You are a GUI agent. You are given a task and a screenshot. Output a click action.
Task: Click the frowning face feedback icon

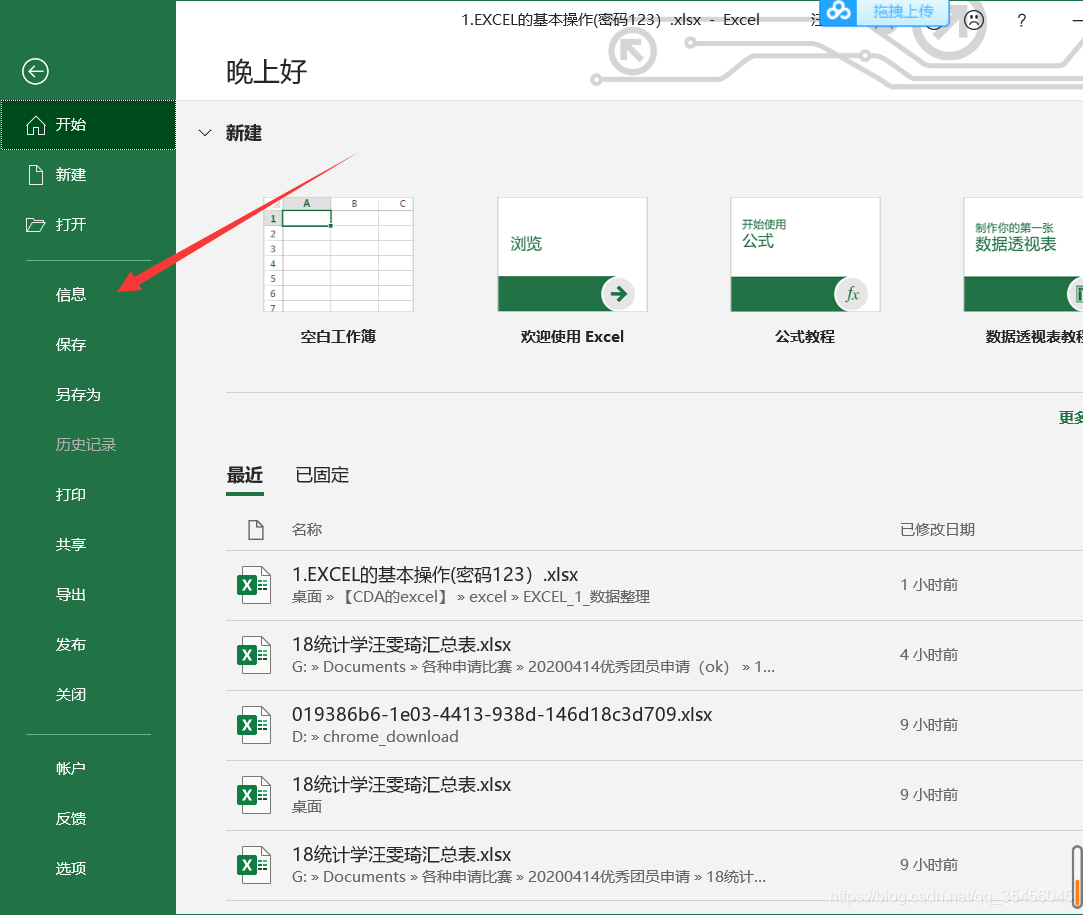974,20
